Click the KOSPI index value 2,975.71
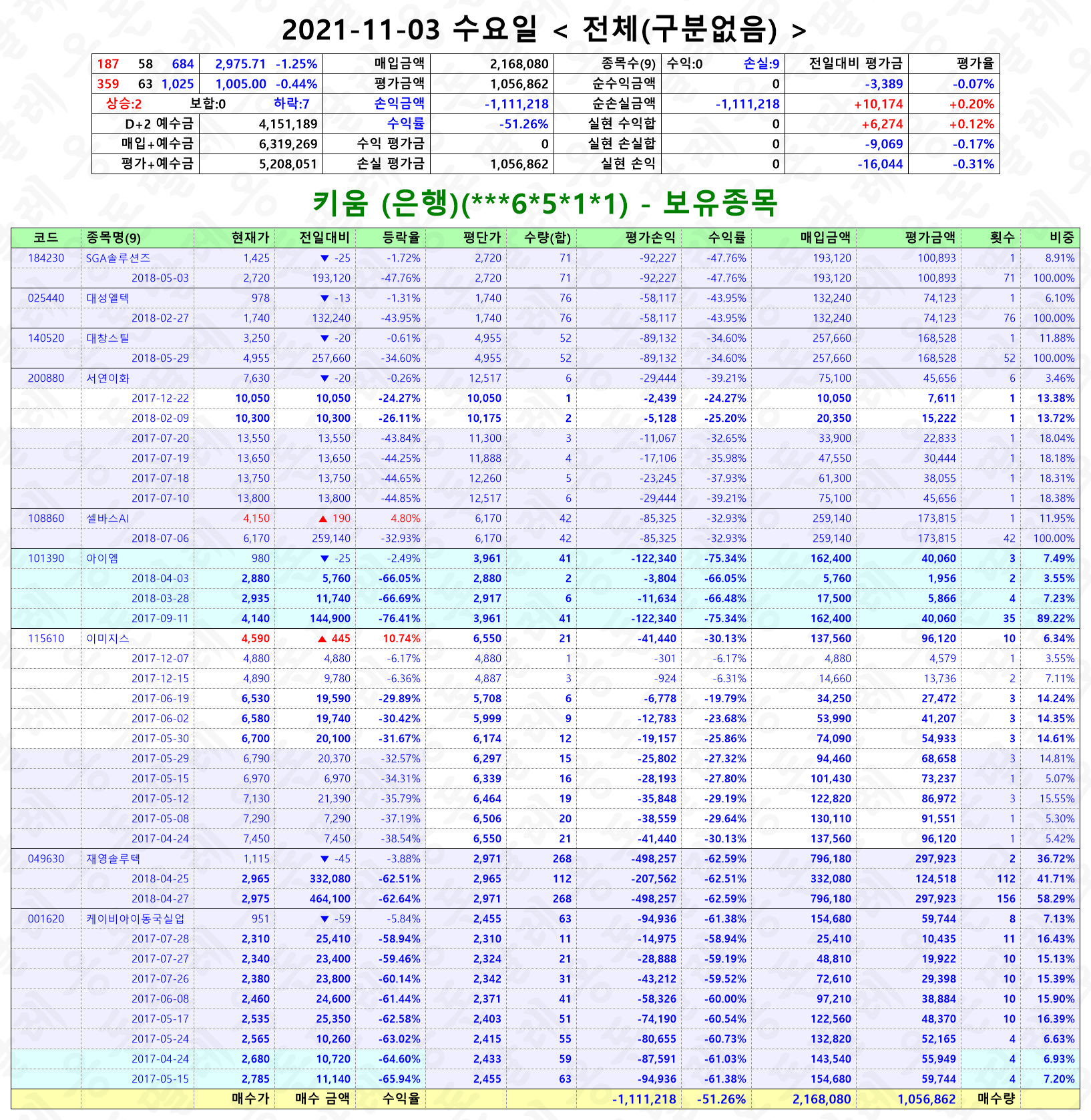 tap(240, 64)
